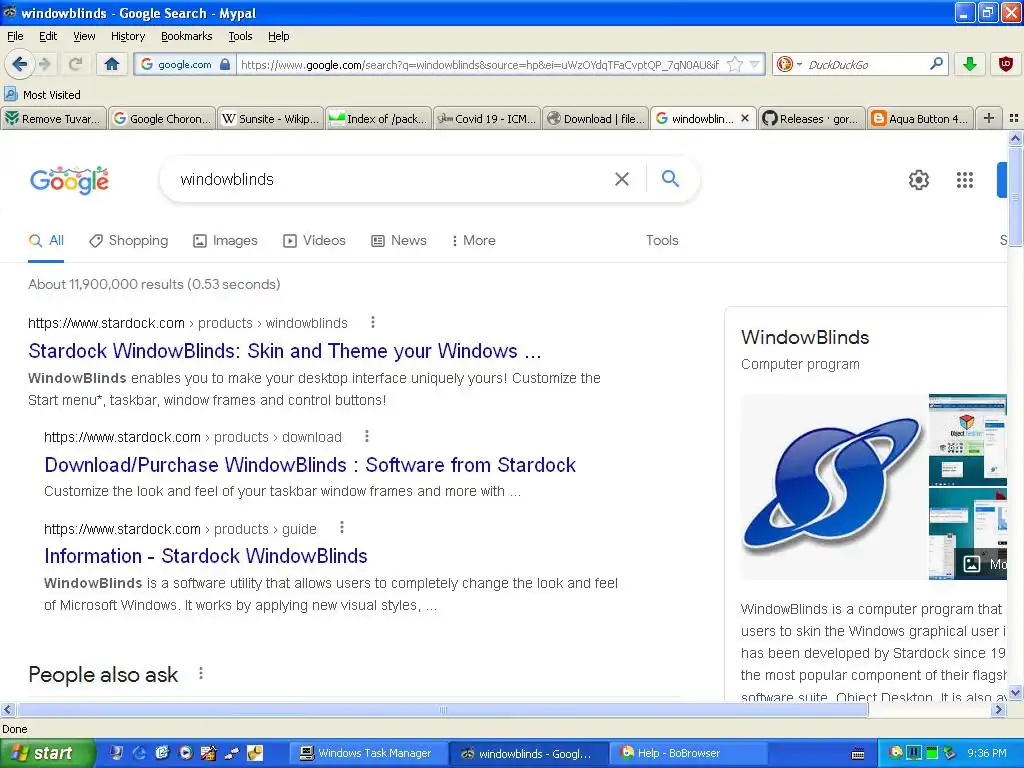Click the search bar magnifier icon

click(x=936, y=63)
